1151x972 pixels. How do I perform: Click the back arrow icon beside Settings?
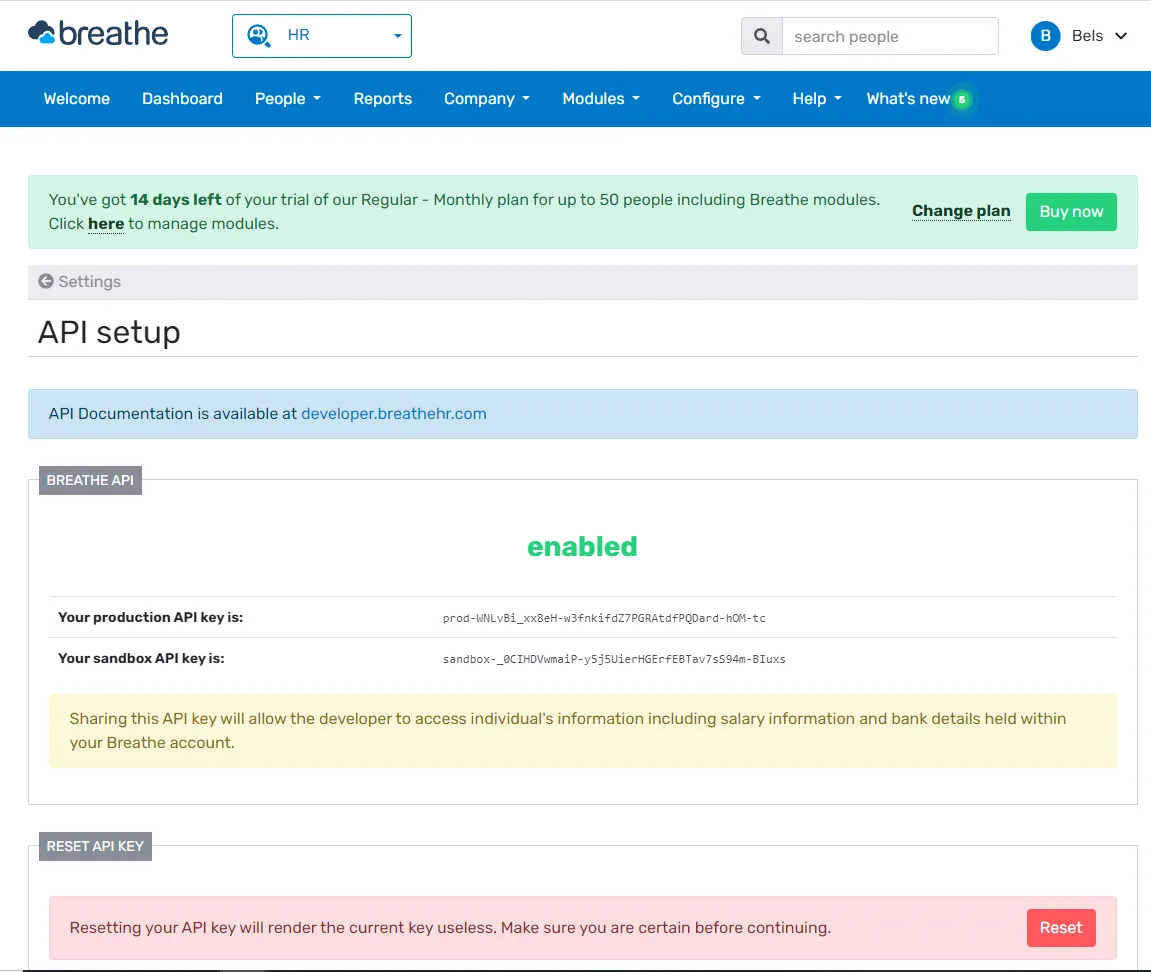click(x=46, y=281)
